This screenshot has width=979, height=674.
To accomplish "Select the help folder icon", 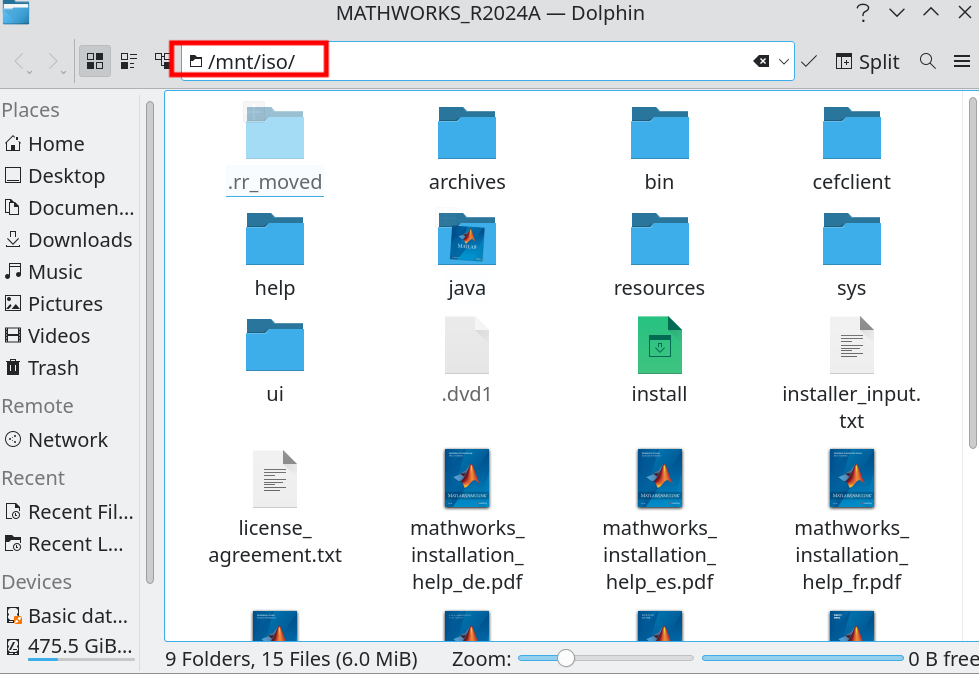I will (275, 239).
